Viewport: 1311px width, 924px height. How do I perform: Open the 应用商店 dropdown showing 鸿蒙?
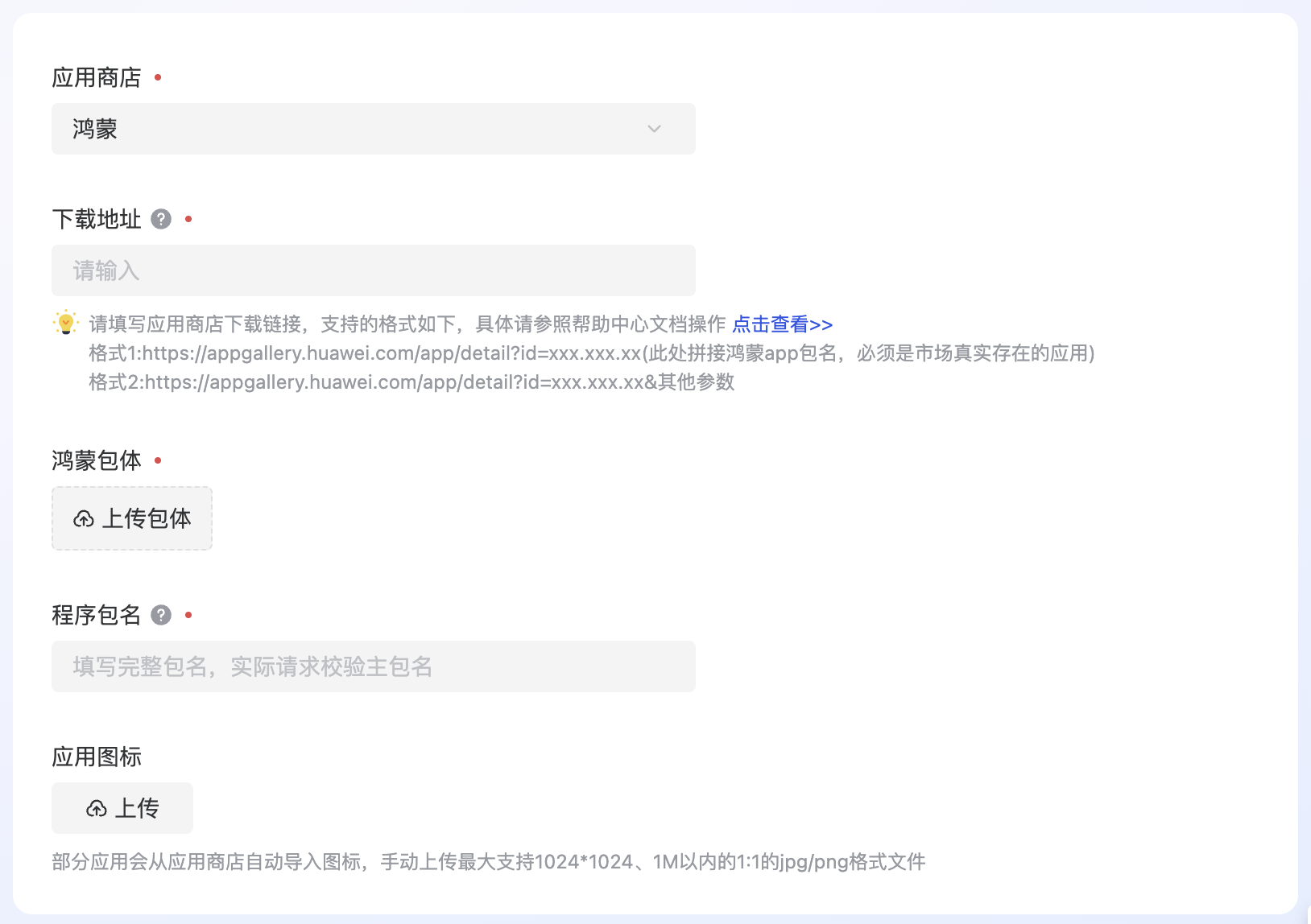tap(373, 129)
